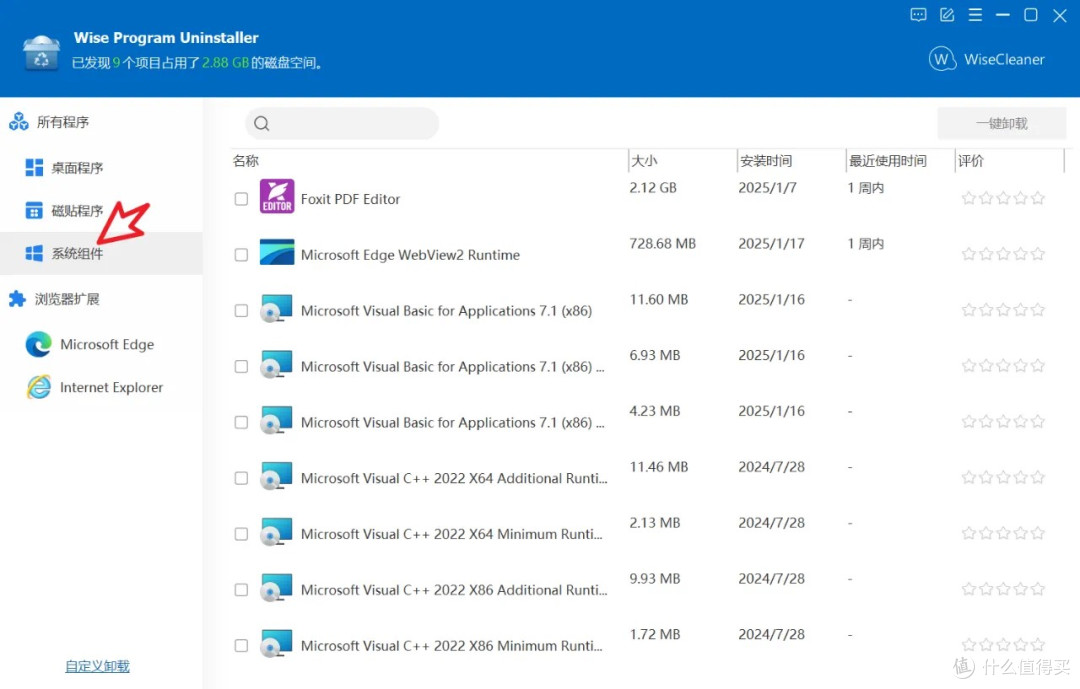Click the 2.12 GB size value
Image resolution: width=1080 pixels, height=689 pixels.
coord(653,188)
